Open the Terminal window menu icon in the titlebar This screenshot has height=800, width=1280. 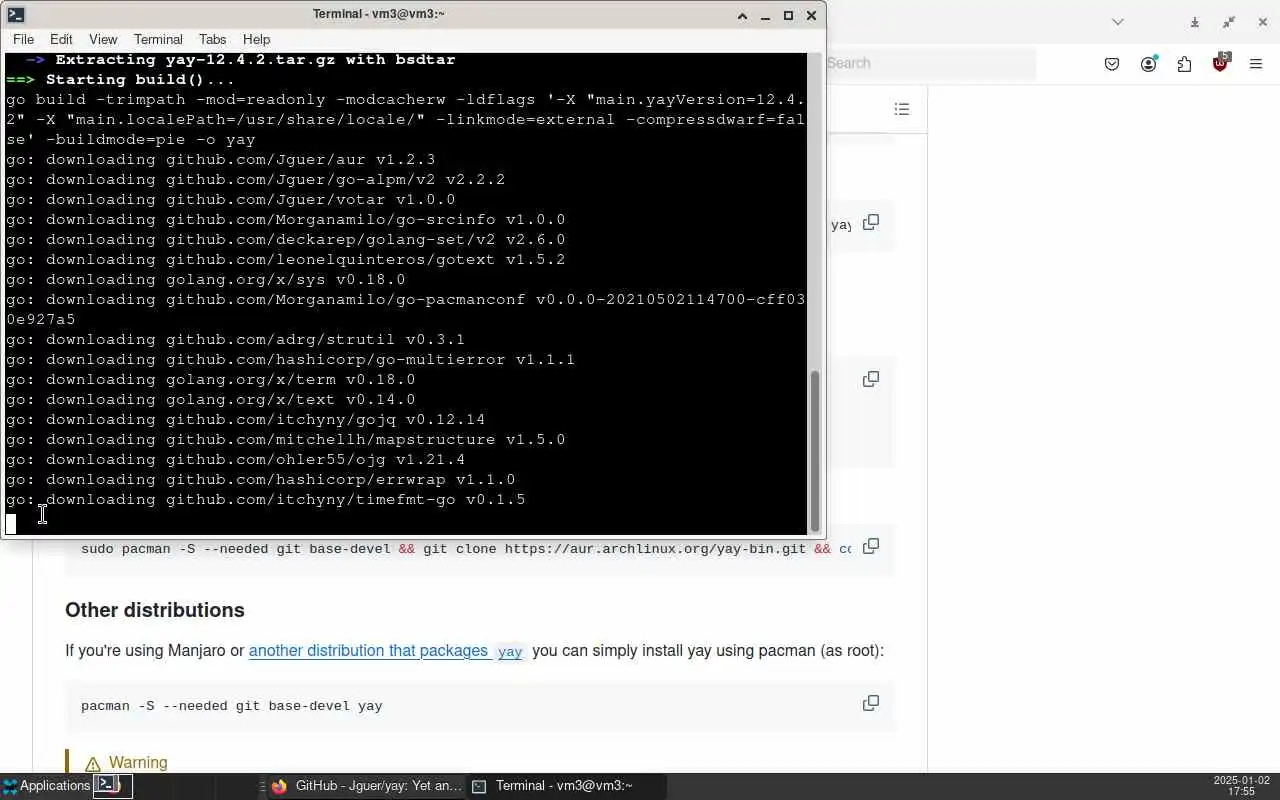click(15, 15)
